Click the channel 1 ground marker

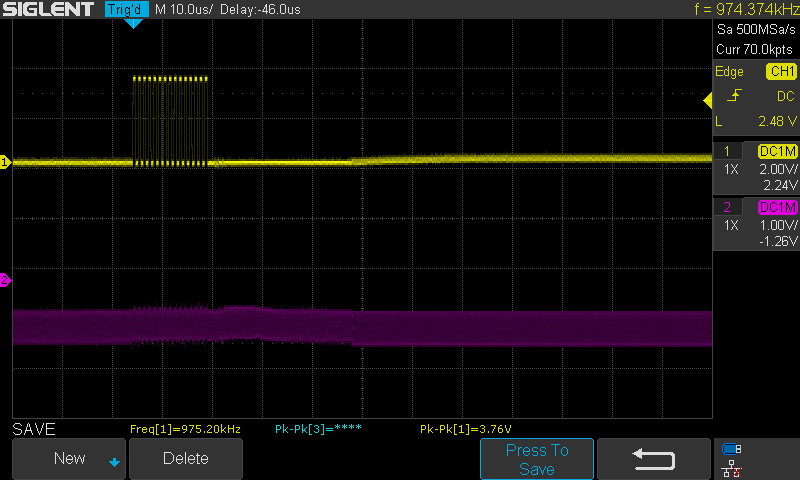click(x=5, y=162)
